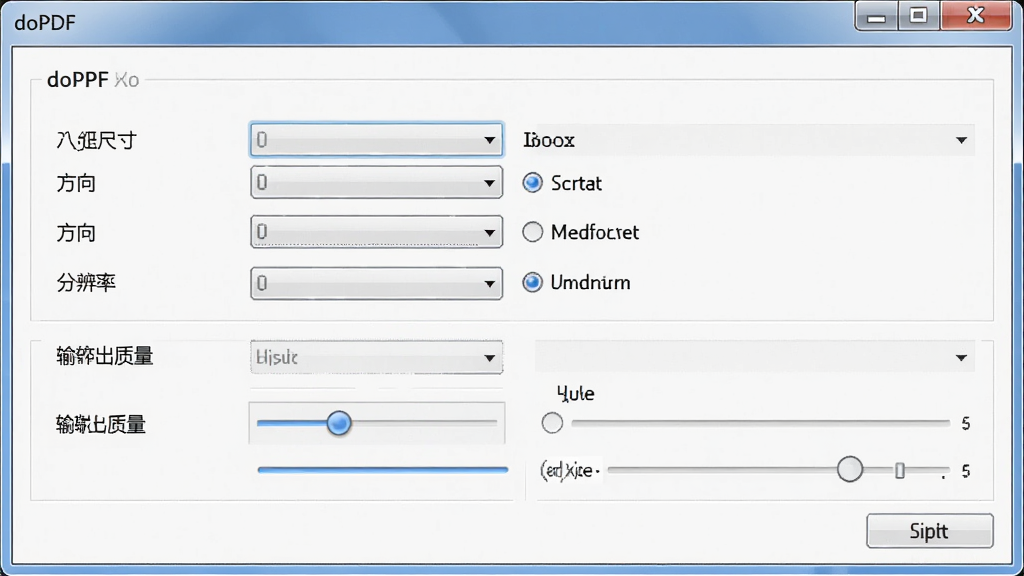Image resolution: width=1024 pixels, height=576 pixels.
Task: Minimize the doPDF window
Action: pyautogui.click(x=876, y=16)
